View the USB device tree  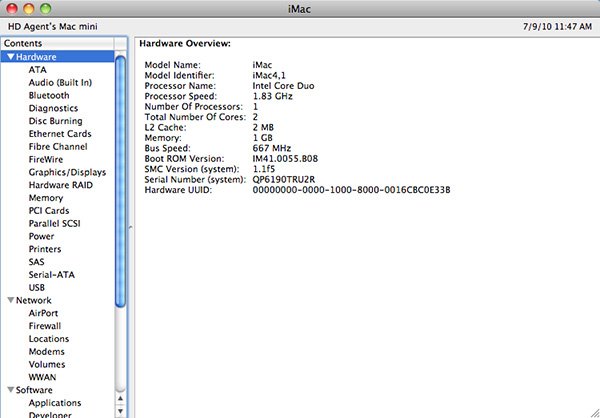38,287
